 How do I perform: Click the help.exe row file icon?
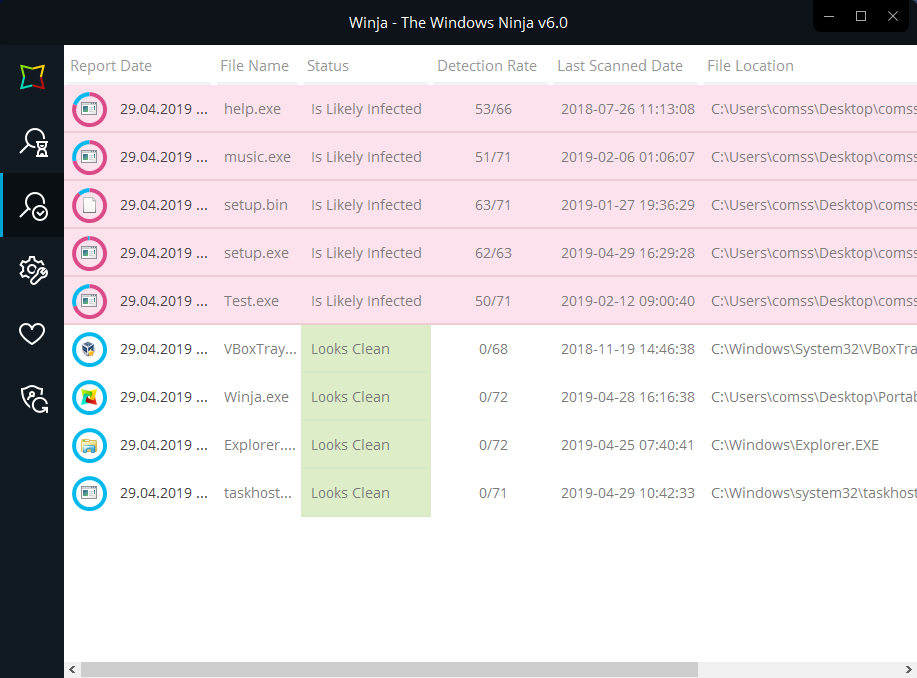coord(89,109)
